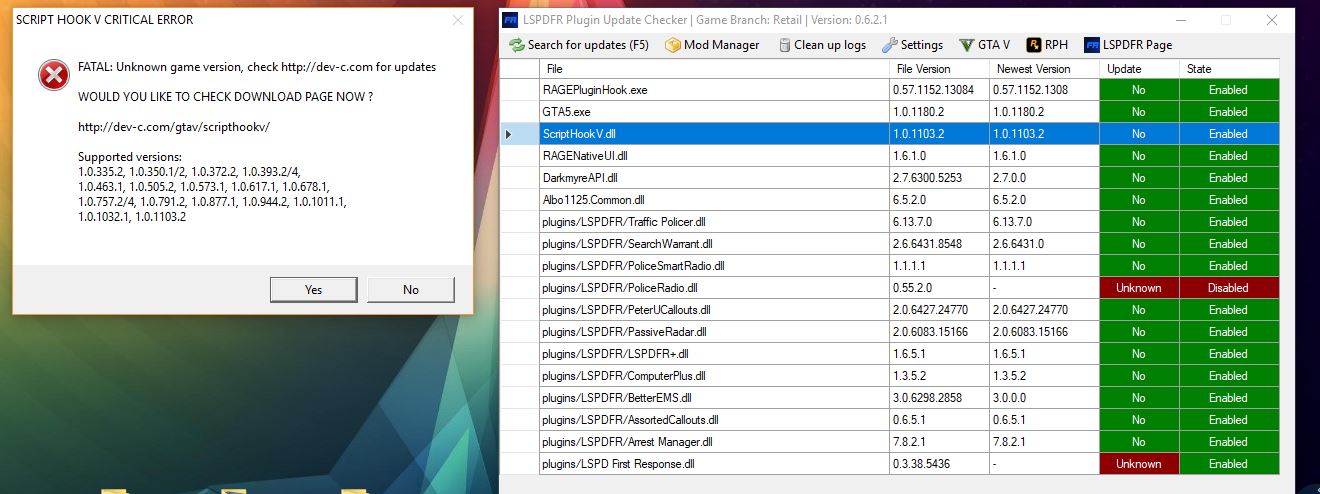Click the red error icon in the dialog

point(53,75)
